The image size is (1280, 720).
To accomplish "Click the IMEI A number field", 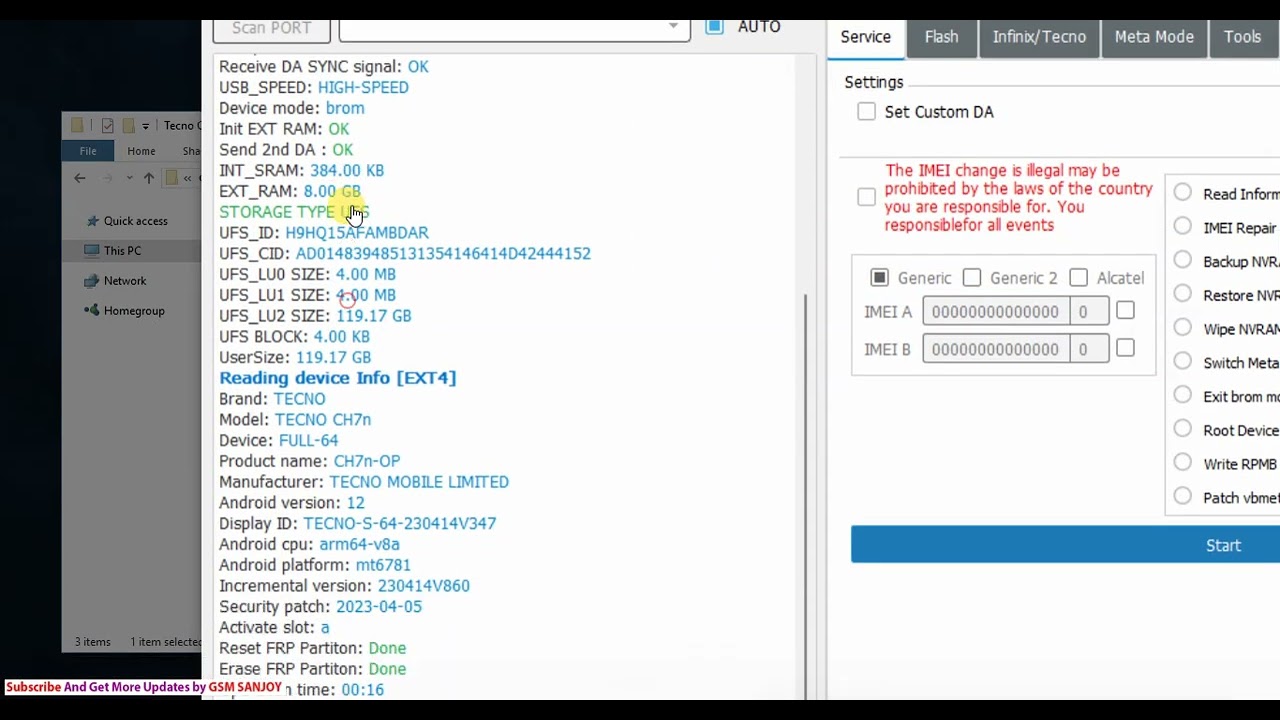I will (996, 312).
